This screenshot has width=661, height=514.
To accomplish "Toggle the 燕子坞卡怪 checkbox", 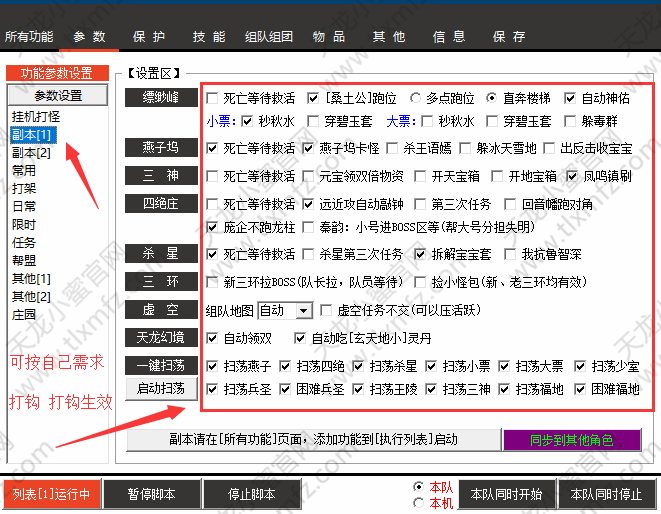I will (x=309, y=148).
